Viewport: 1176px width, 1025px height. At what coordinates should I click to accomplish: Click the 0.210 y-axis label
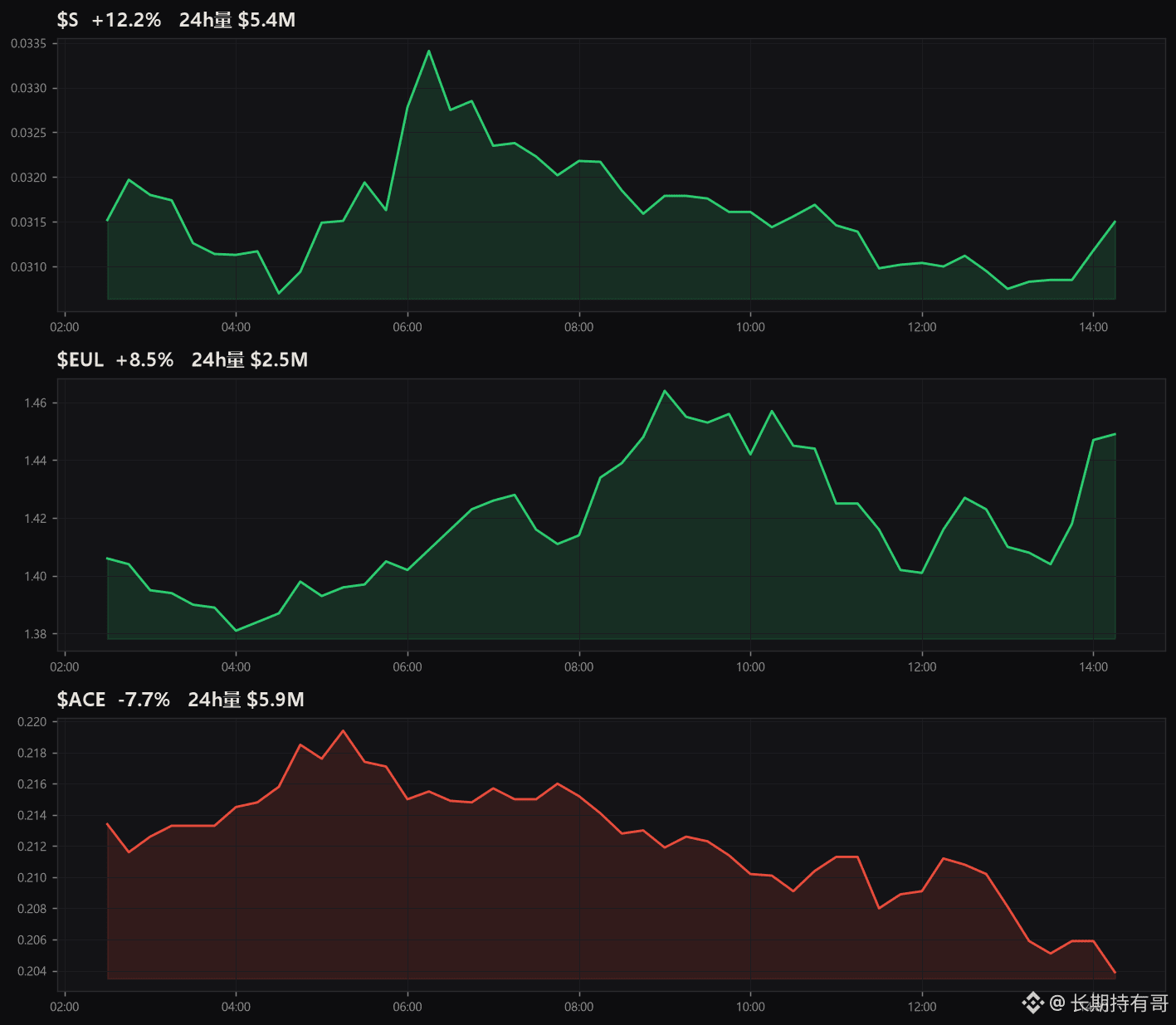pyautogui.click(x=32, y=878)
